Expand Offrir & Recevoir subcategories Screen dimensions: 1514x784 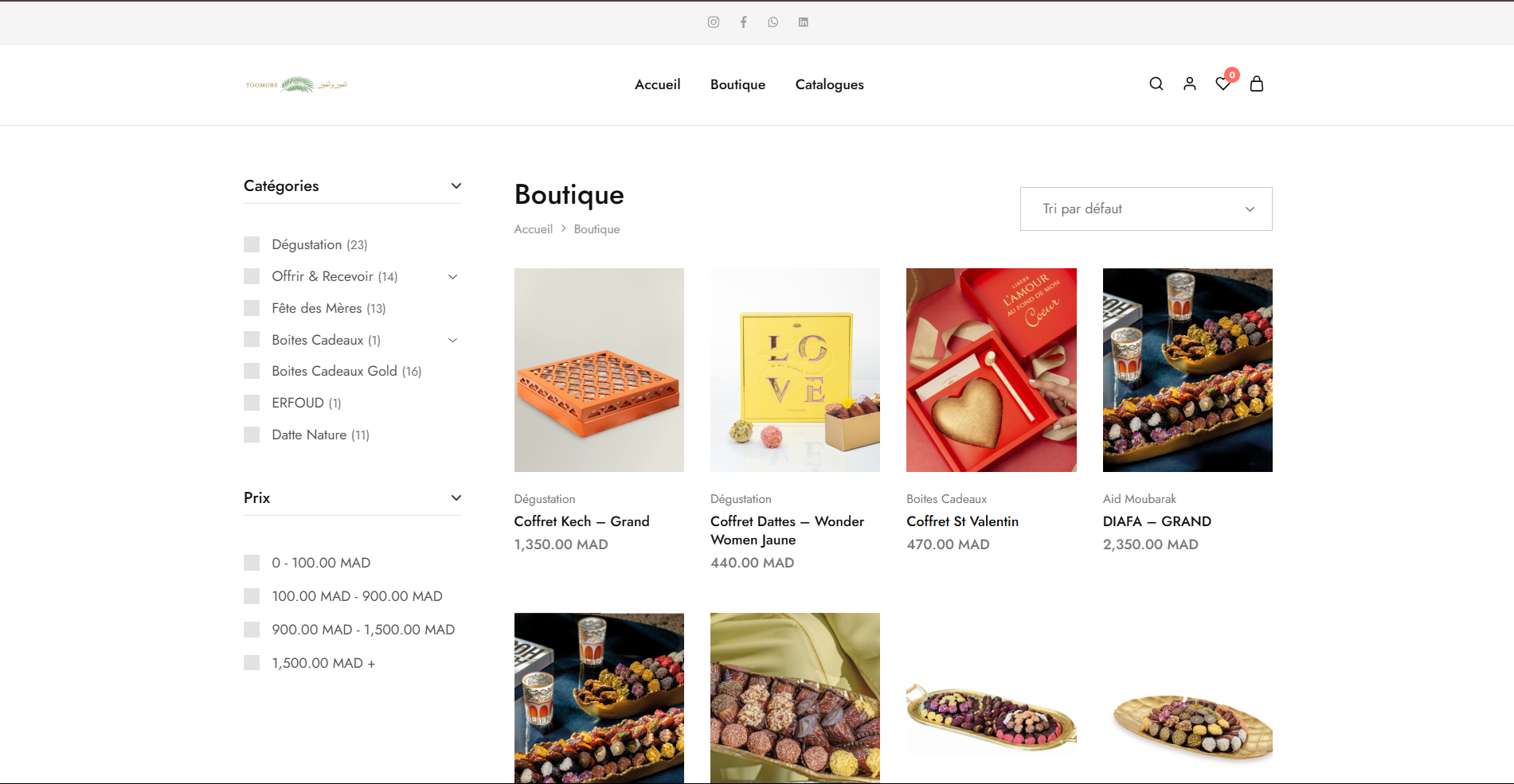[x=453, y=277]
